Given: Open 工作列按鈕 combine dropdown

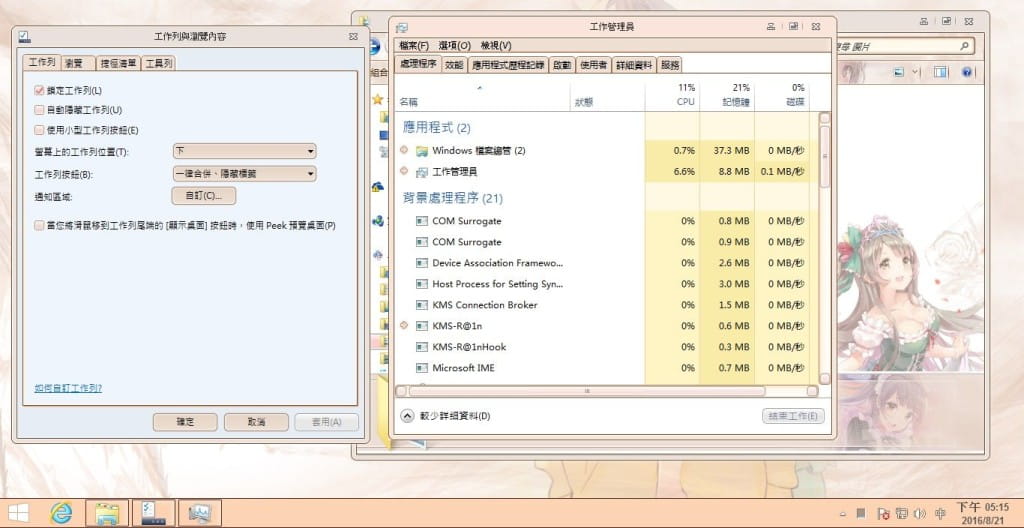Looking at the screenshot, I should 244,174.
